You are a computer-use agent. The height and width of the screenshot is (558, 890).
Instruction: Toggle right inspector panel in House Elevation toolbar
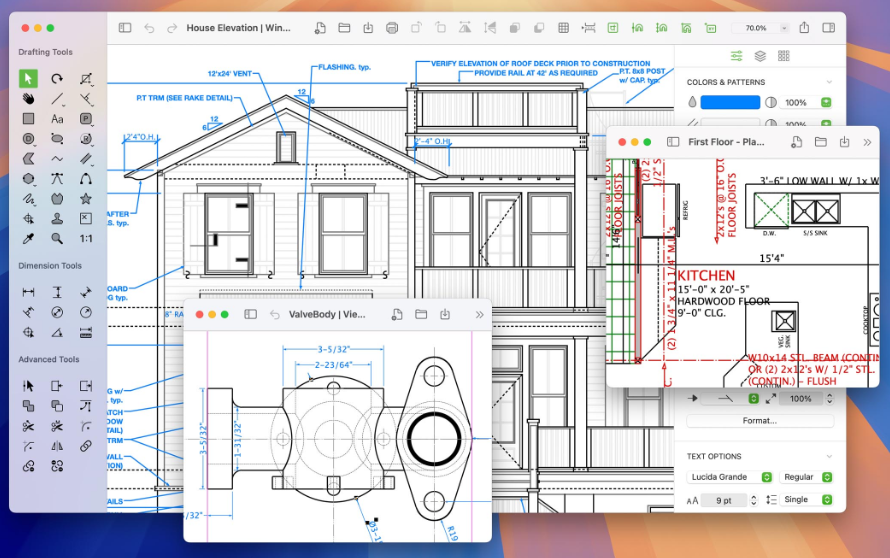[829, 28]
